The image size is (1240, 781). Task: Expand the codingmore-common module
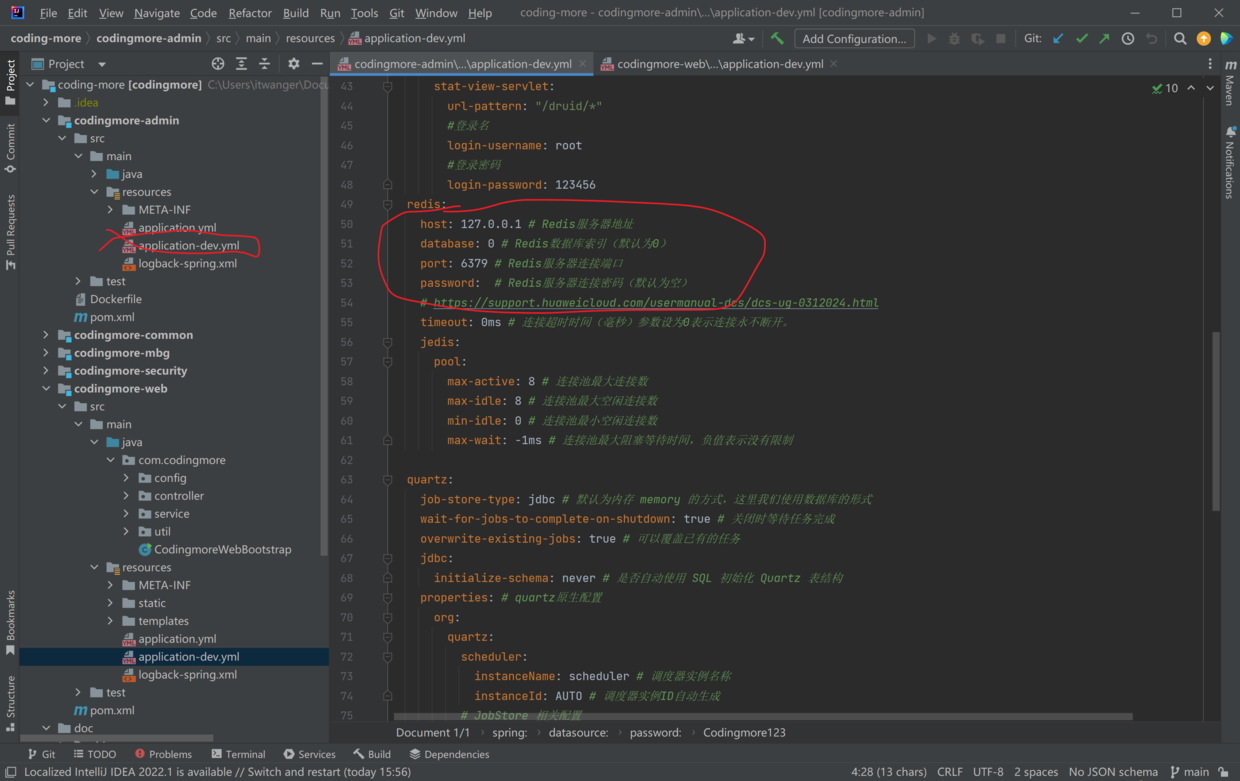coord(46,335)
